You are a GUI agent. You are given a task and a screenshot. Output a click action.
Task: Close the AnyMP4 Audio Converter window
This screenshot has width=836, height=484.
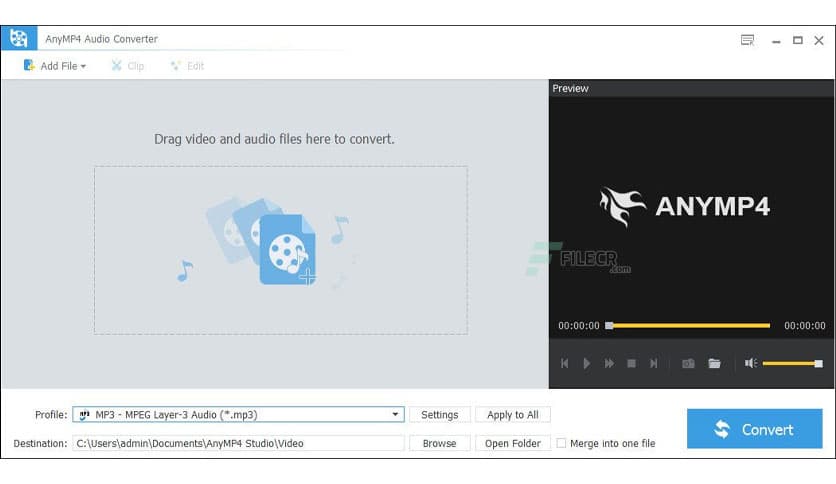click(x=819, y=40)
